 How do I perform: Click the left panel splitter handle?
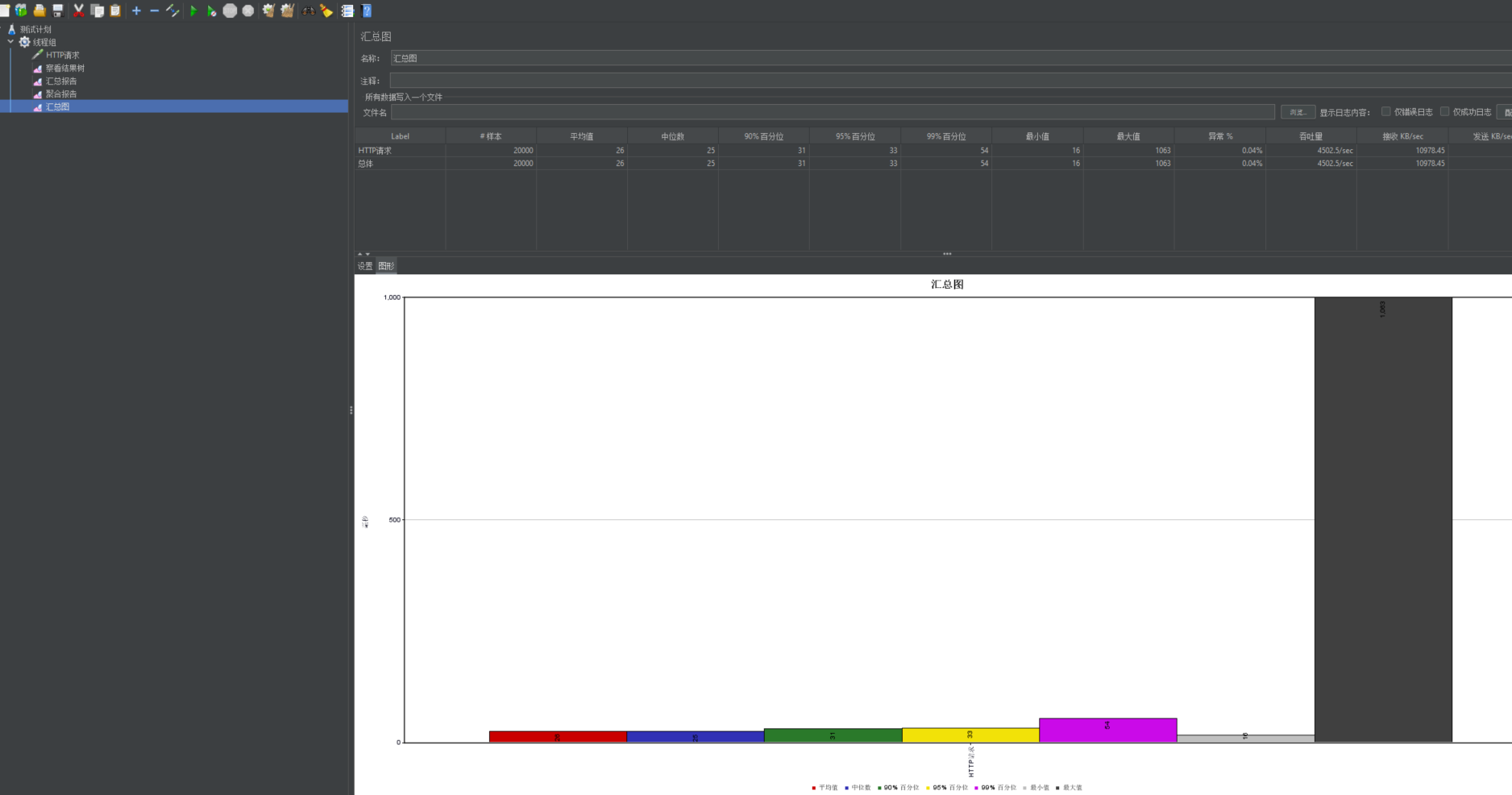(351, 410)
